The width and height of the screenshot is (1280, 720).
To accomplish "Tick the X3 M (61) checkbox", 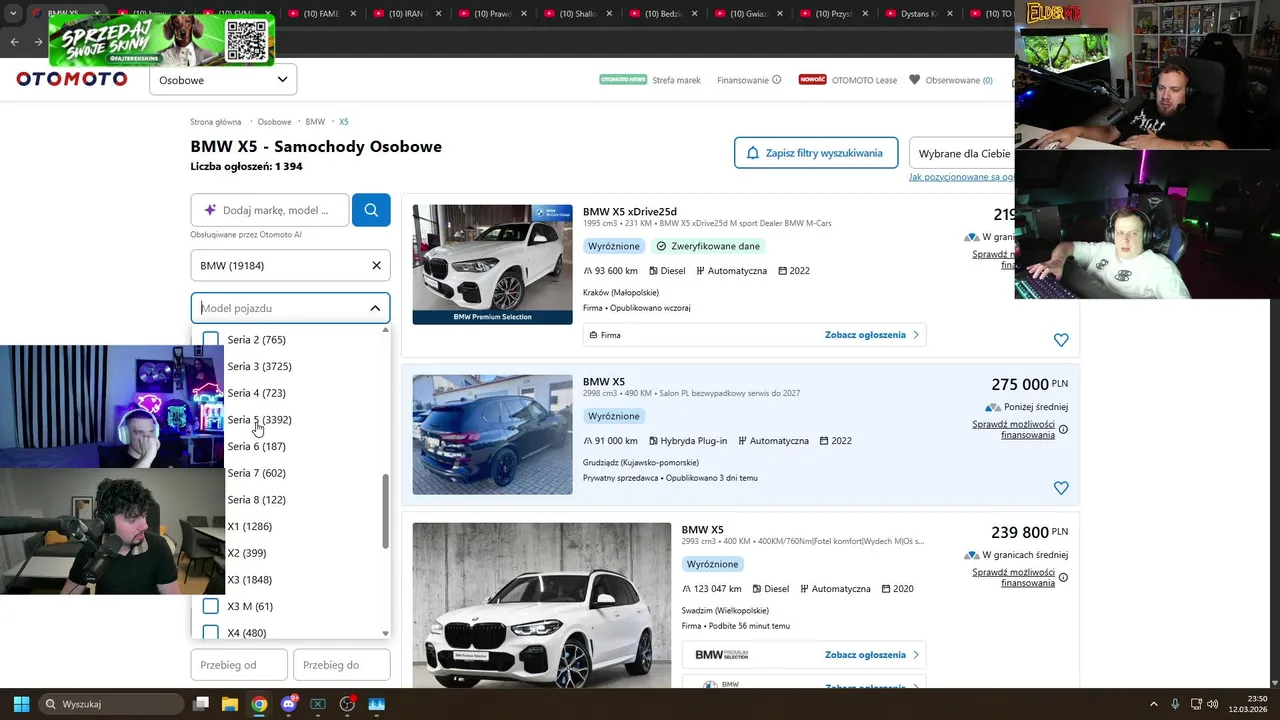I will (x=210, y=606).
